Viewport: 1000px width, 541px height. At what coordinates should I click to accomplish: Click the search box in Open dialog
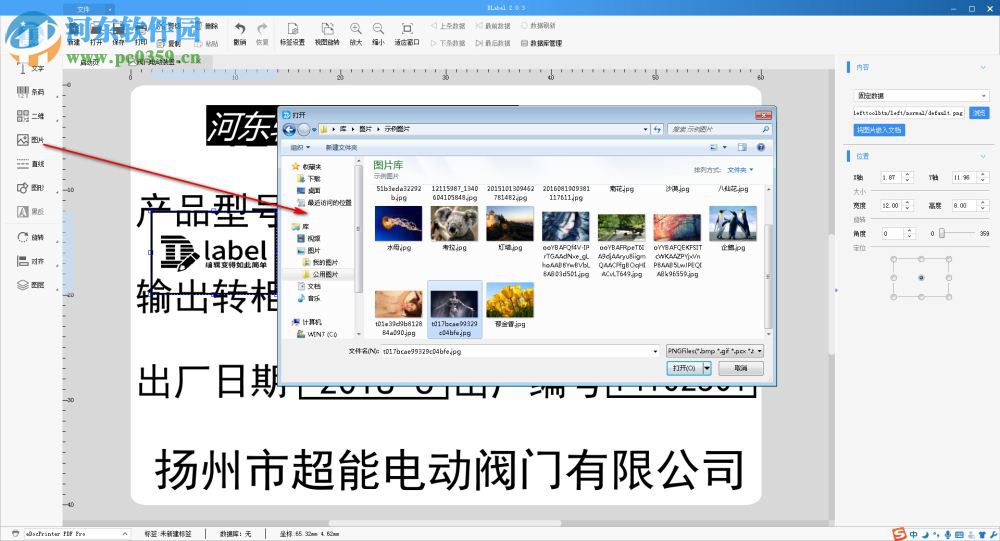[719, 130]
